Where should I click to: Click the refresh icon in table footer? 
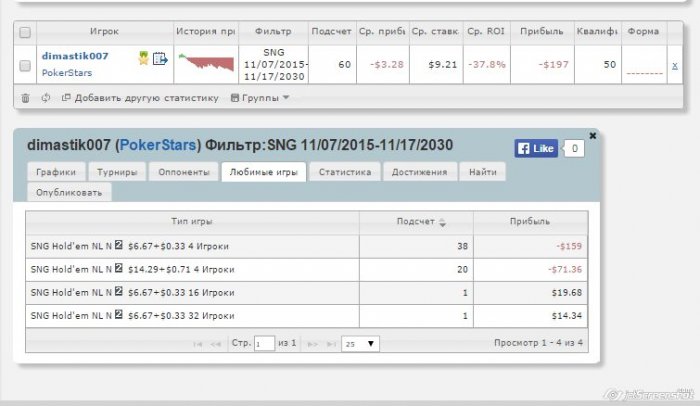click(46, 97)
